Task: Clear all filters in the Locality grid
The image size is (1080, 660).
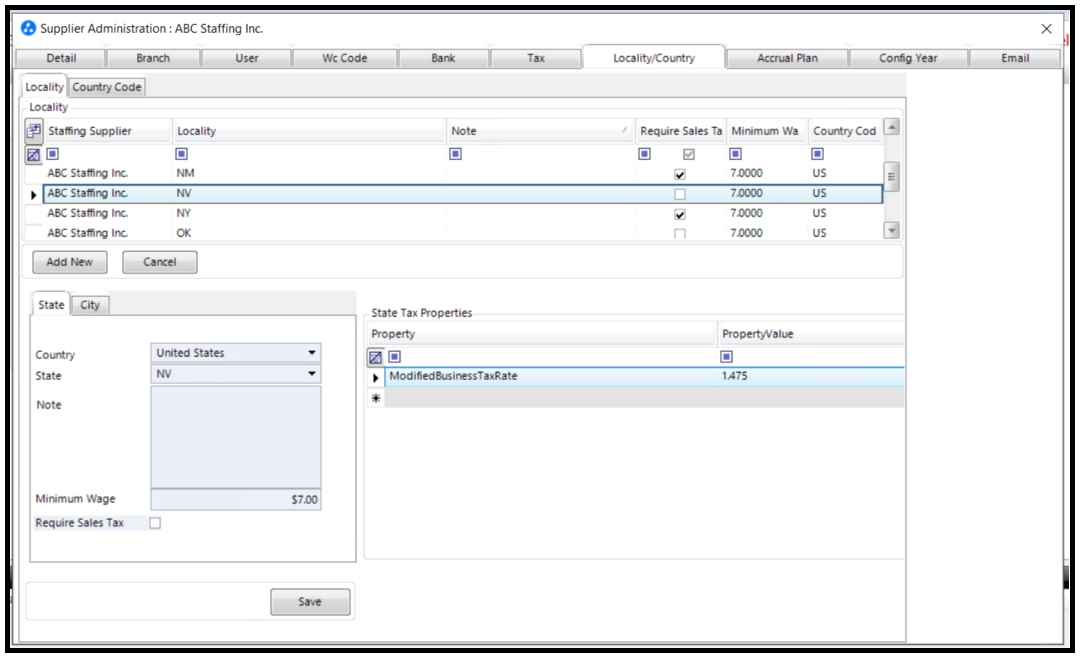Action: point(33,154)
